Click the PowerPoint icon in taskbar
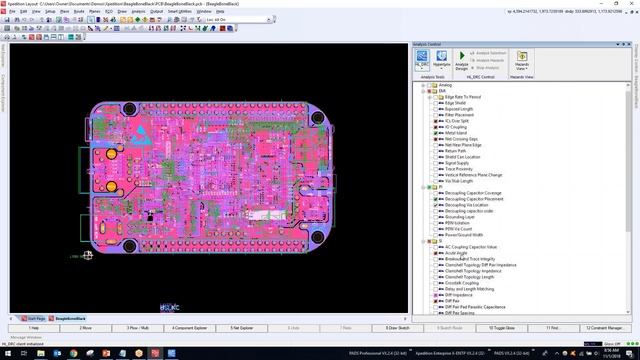Screen dimensions: 640x360 click(106, 353)
